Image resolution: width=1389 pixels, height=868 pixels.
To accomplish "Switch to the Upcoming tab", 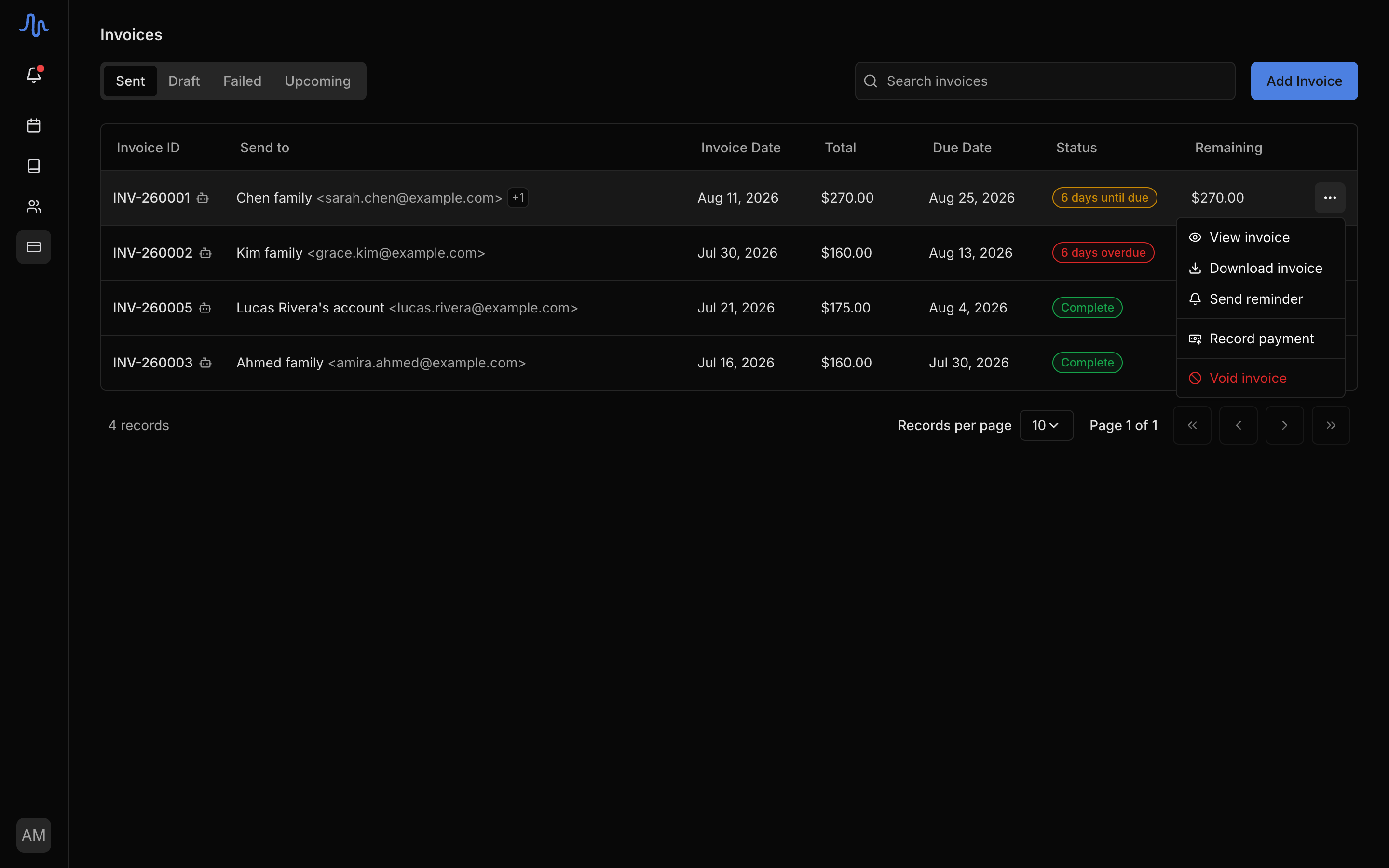I will 317,81.
